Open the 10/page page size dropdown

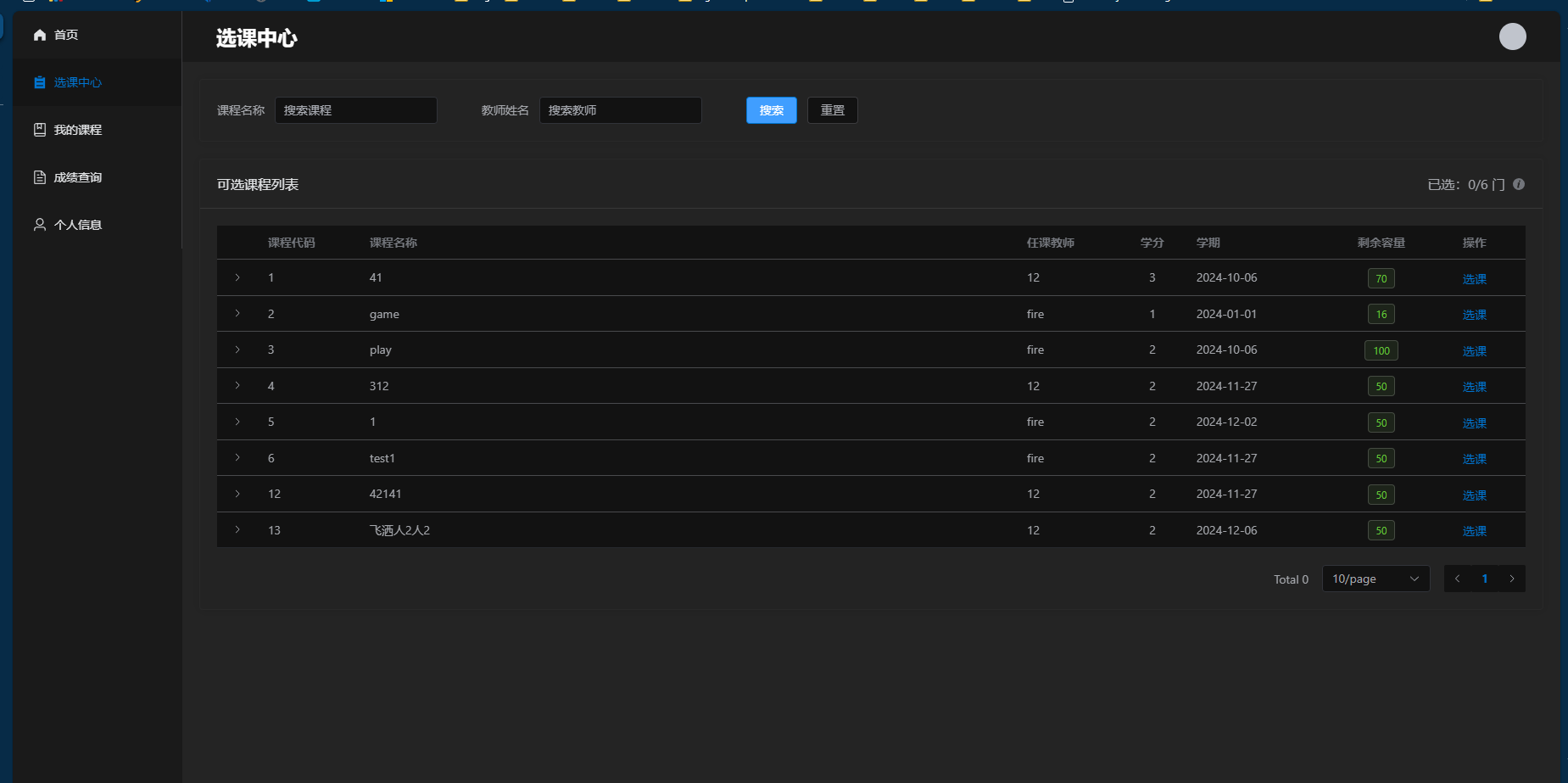1375,579
